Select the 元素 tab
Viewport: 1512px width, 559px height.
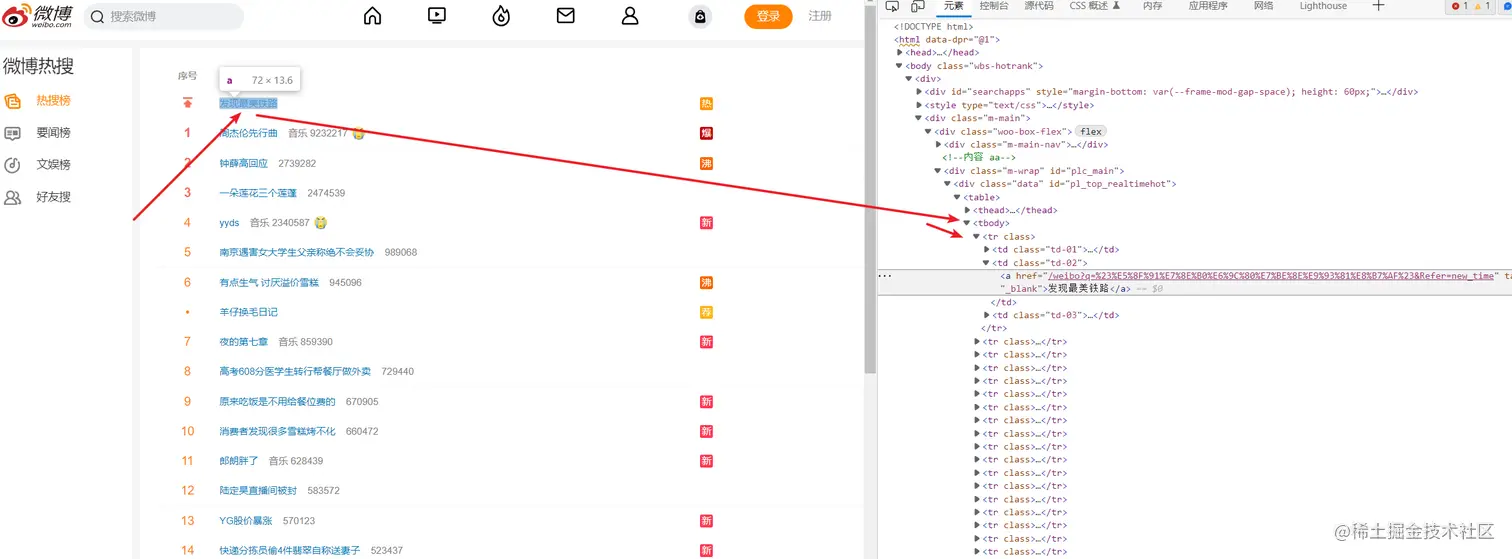[x=953, y=6]
